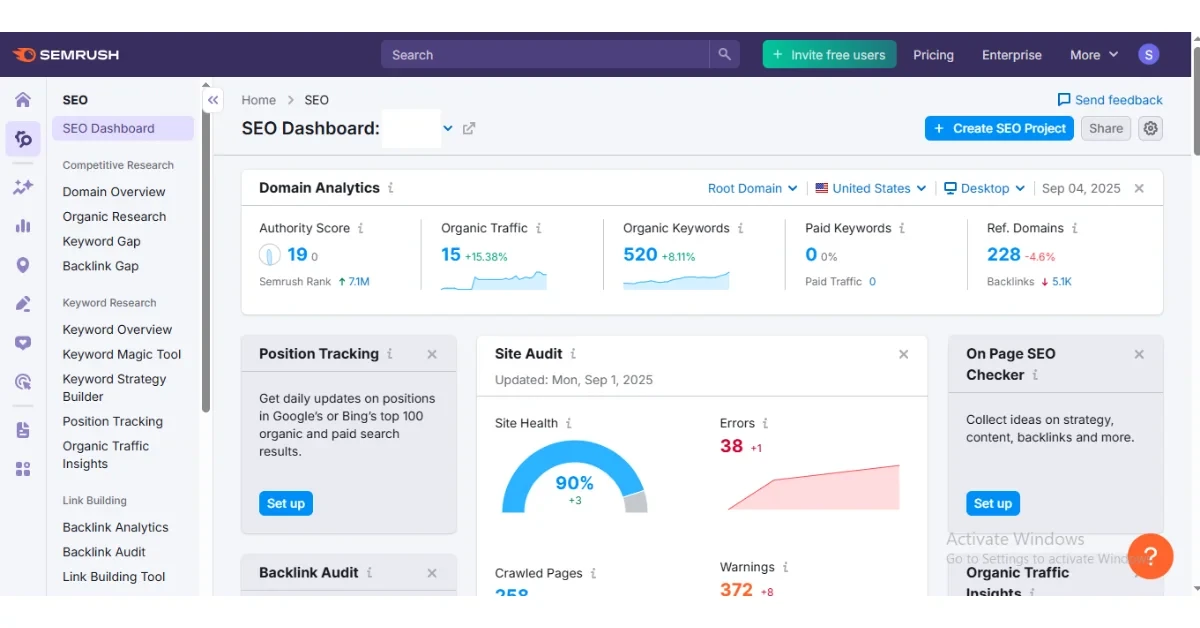Click the Semrush logo
Screen dimensions: 1200x628
click(64, 55)
